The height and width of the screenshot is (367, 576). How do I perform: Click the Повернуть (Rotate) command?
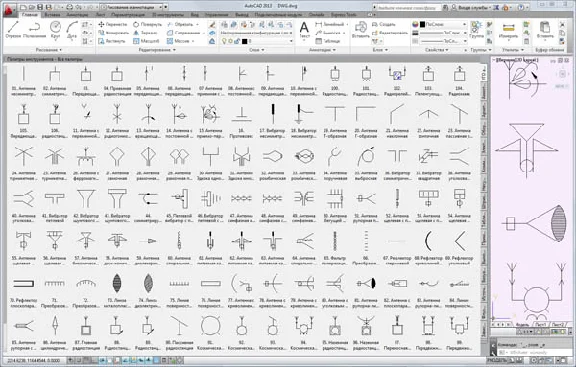(147, 24)
